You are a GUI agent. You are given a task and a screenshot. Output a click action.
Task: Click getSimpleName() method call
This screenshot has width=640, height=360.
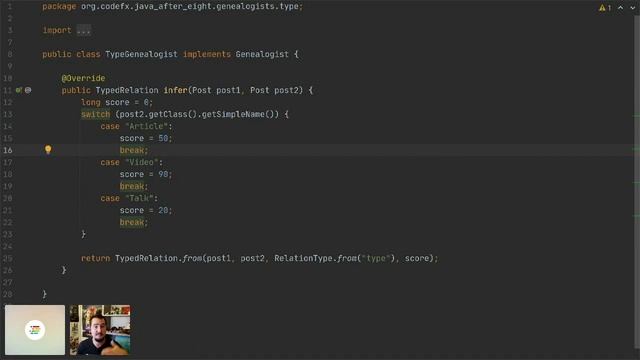coord(240,114)
